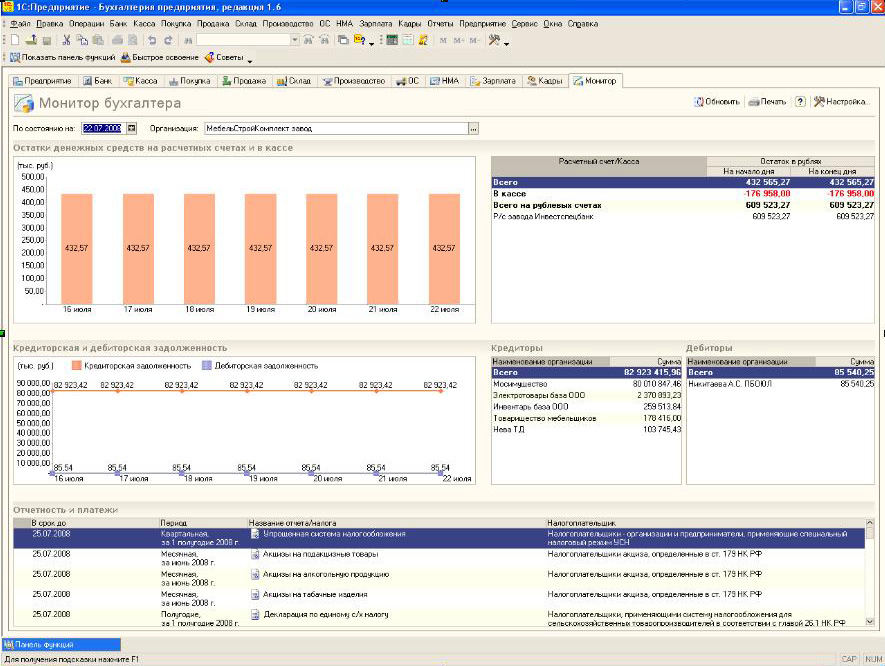Open the Организация selection ellipsis button

(474, 129)
